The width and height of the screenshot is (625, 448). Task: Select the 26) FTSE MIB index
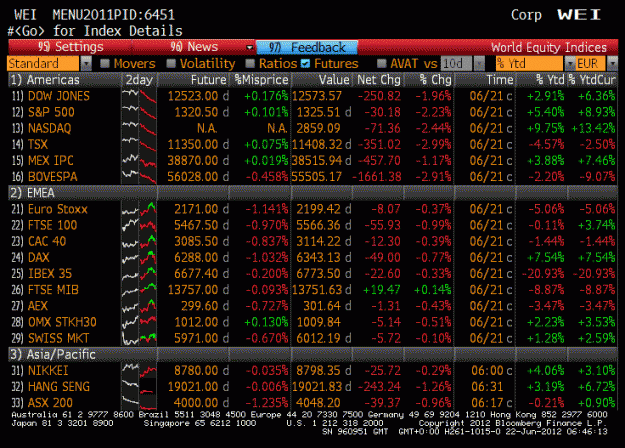click(x=45, y=290)
